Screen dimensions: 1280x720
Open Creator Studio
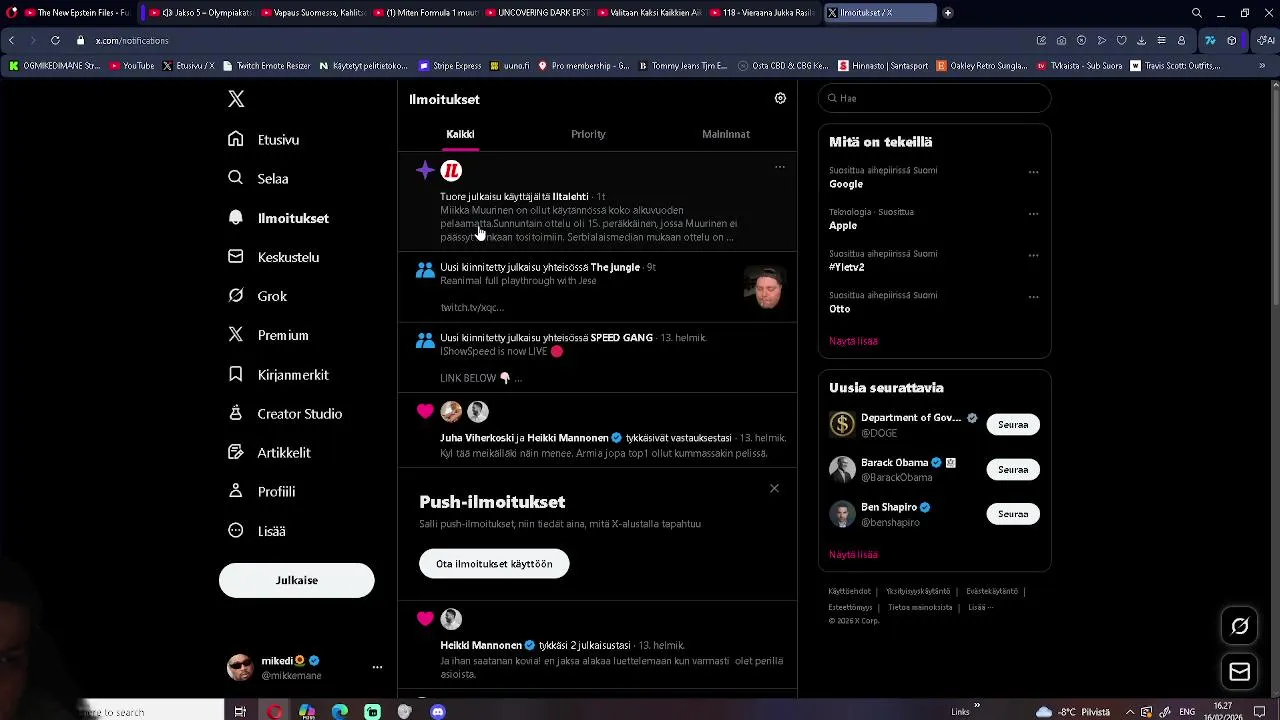point(284,413)
